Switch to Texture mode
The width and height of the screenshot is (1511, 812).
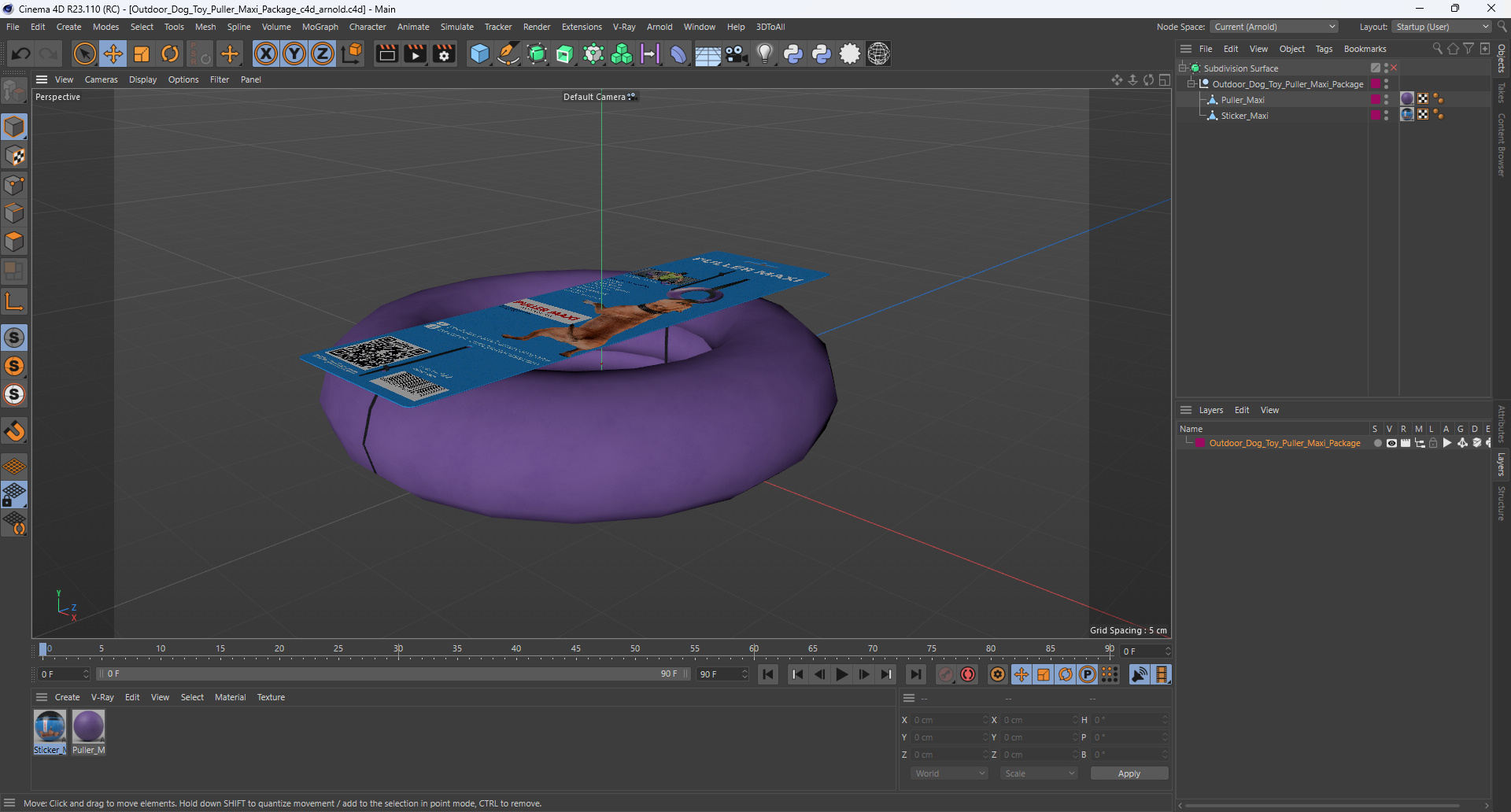(x=15, y=156)
